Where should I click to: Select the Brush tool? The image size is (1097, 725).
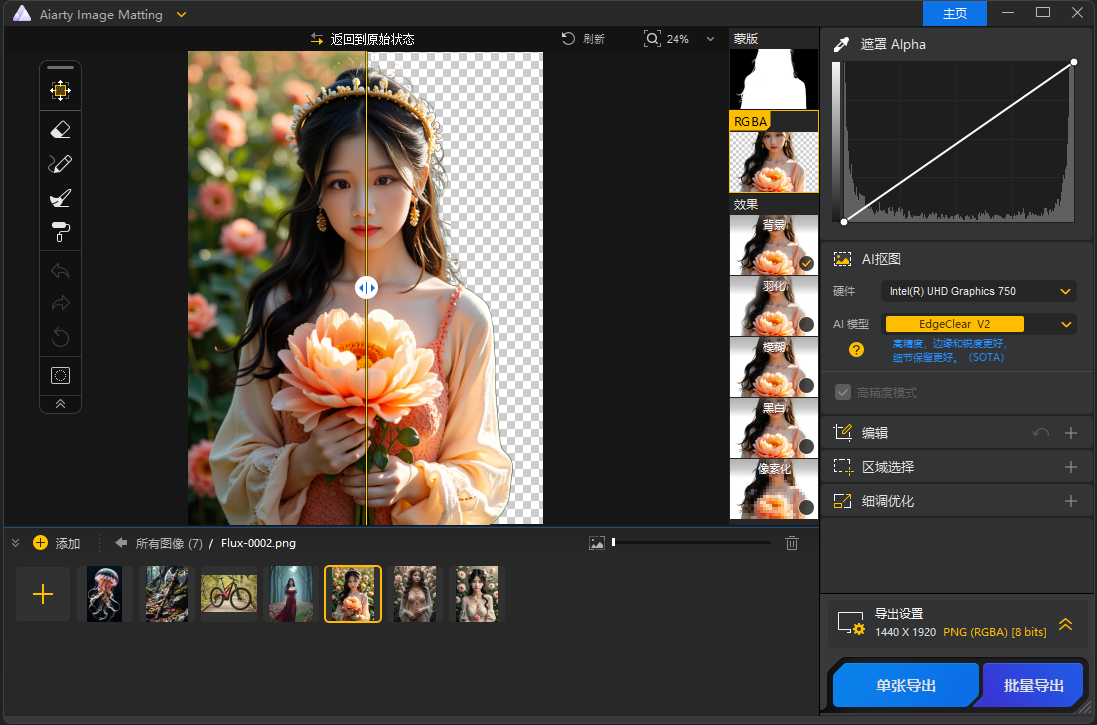point(60,197)
